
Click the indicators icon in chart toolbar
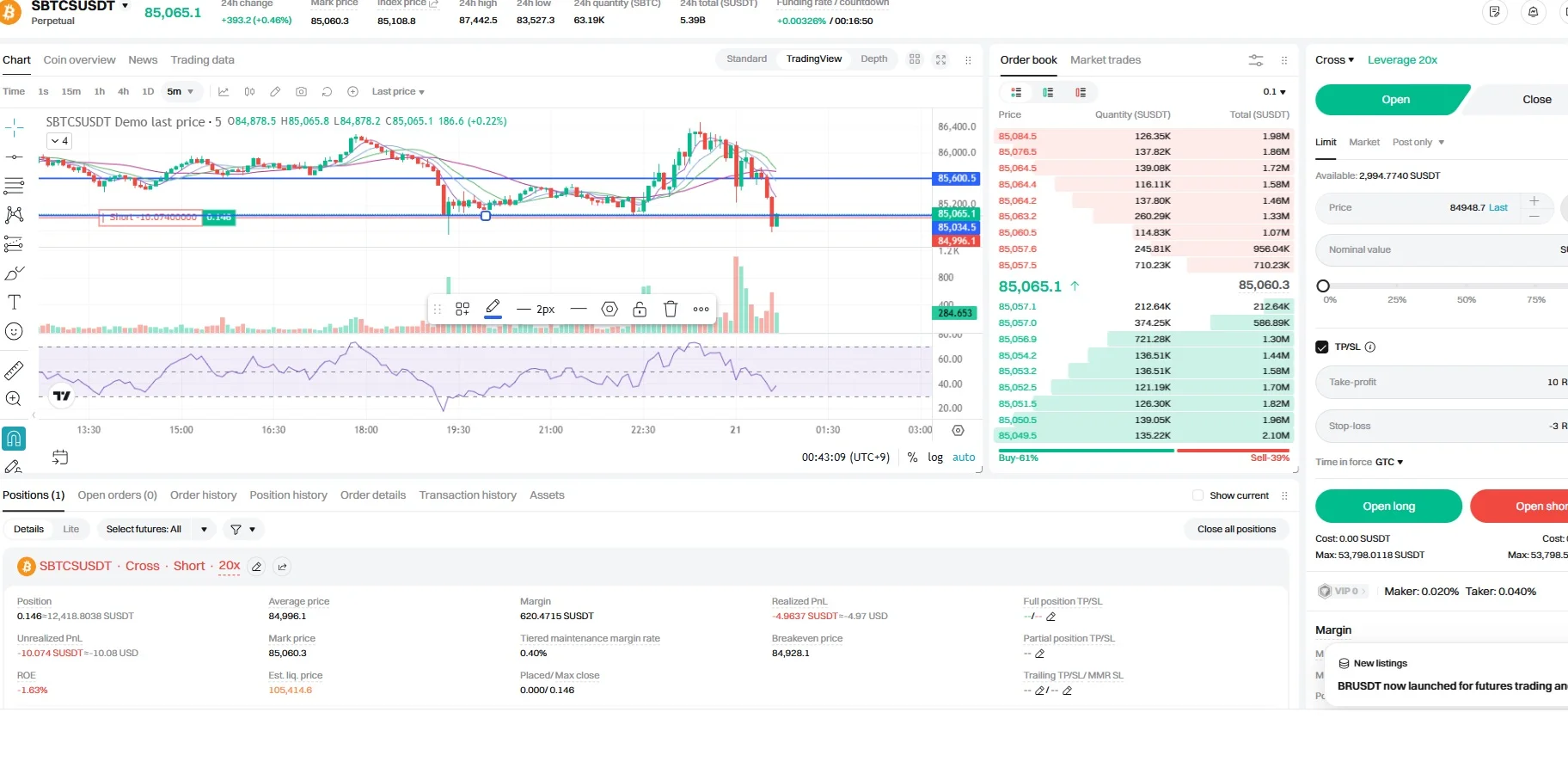(x=224, y=92)
